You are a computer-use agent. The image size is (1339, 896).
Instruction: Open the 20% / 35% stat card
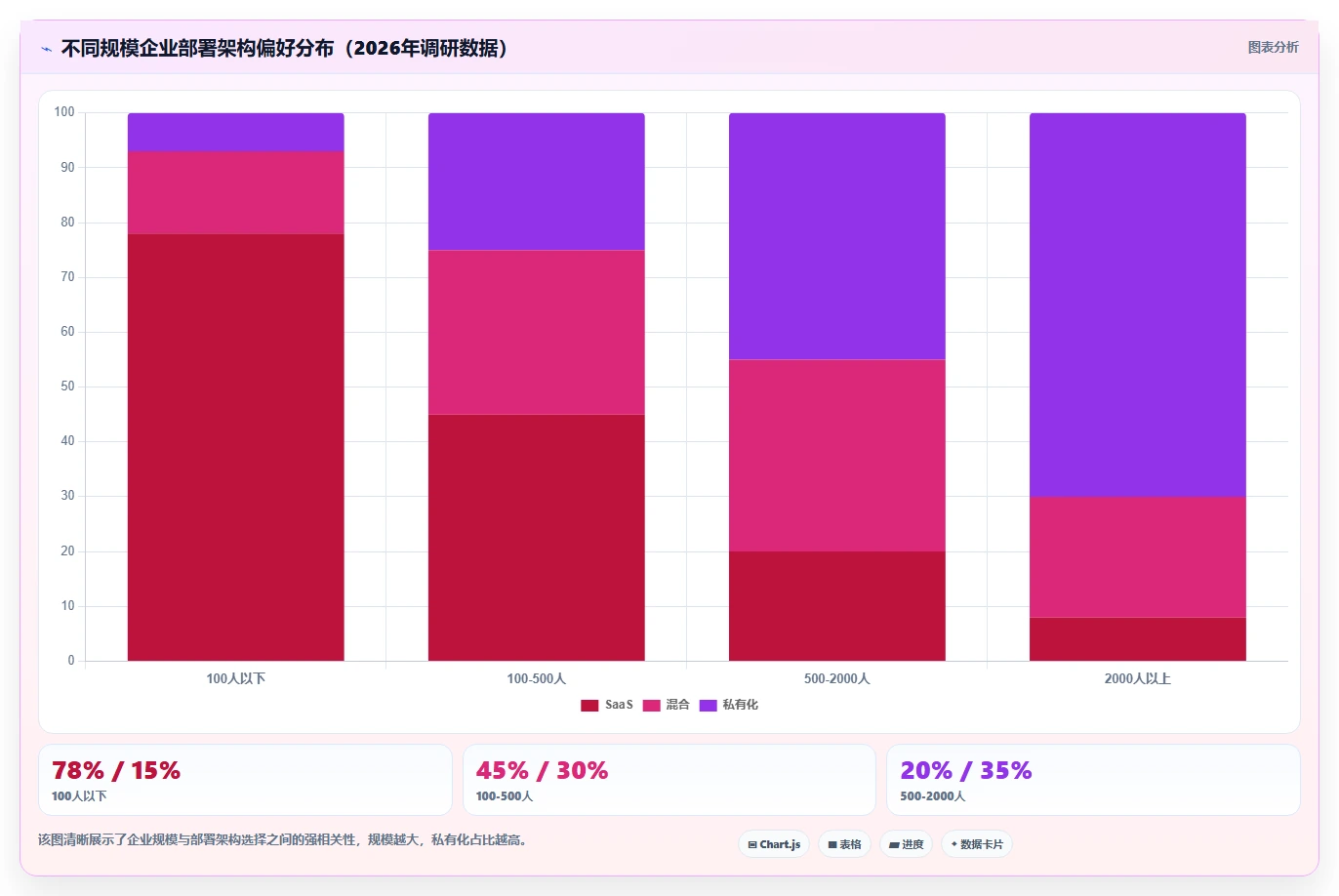(1093, 780)
